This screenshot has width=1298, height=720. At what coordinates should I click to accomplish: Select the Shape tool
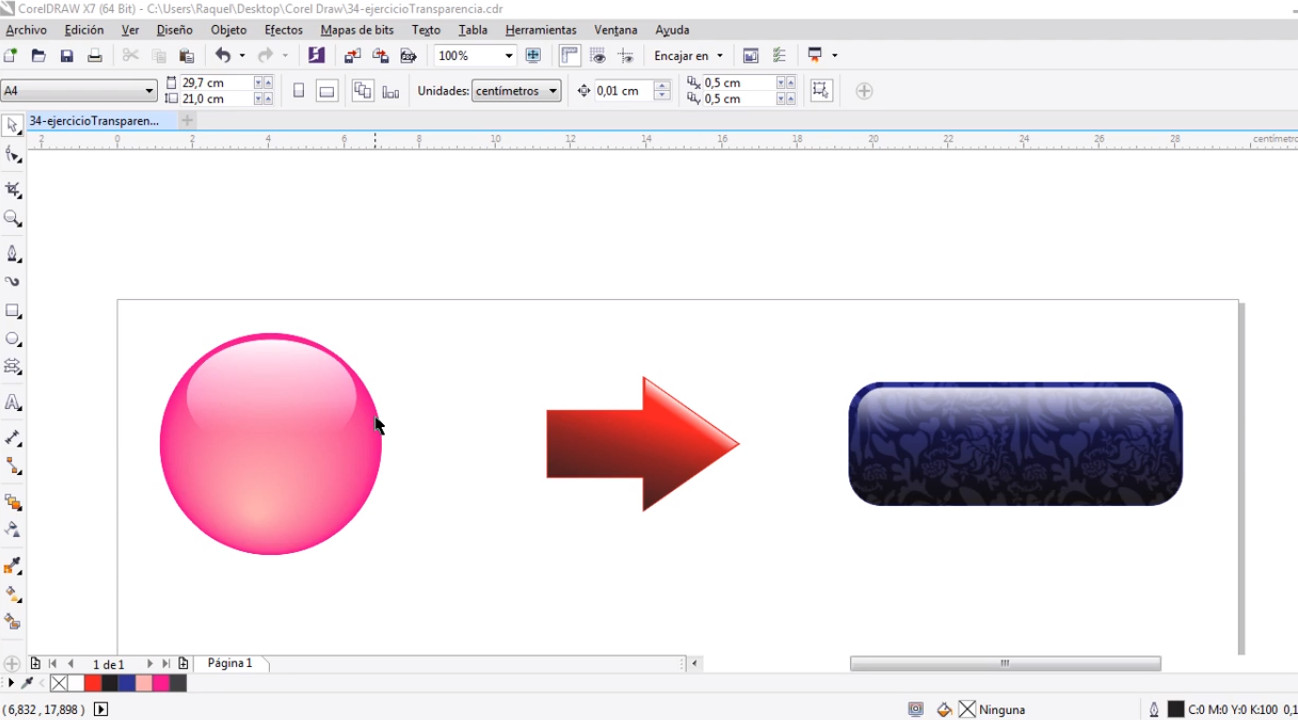pyautogui.click(x=13, y=155)
